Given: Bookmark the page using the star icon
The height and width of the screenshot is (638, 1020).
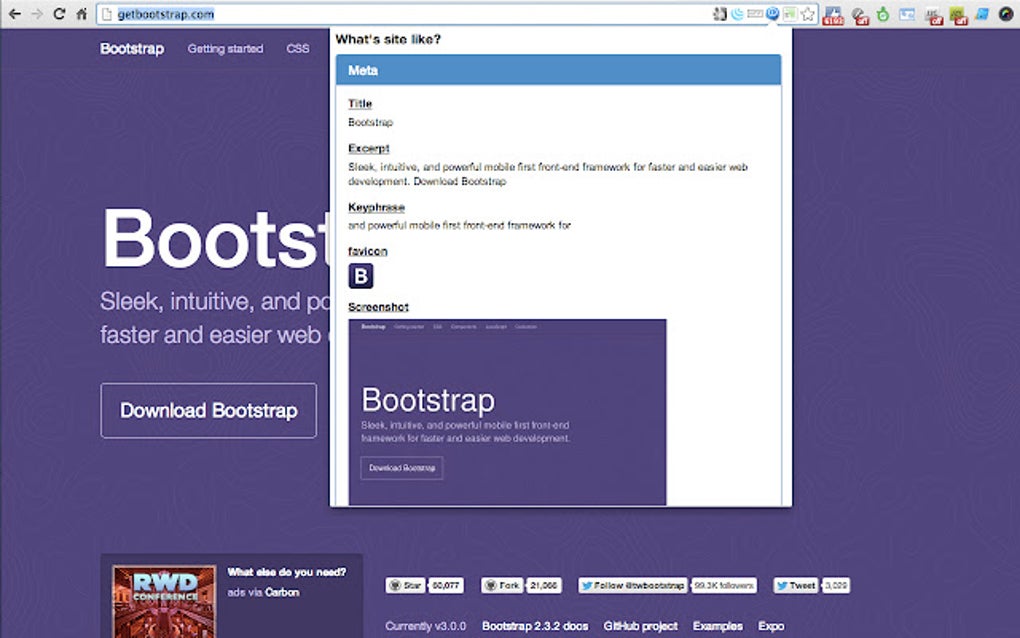Looking at the screenshot, I should point(806,13).
